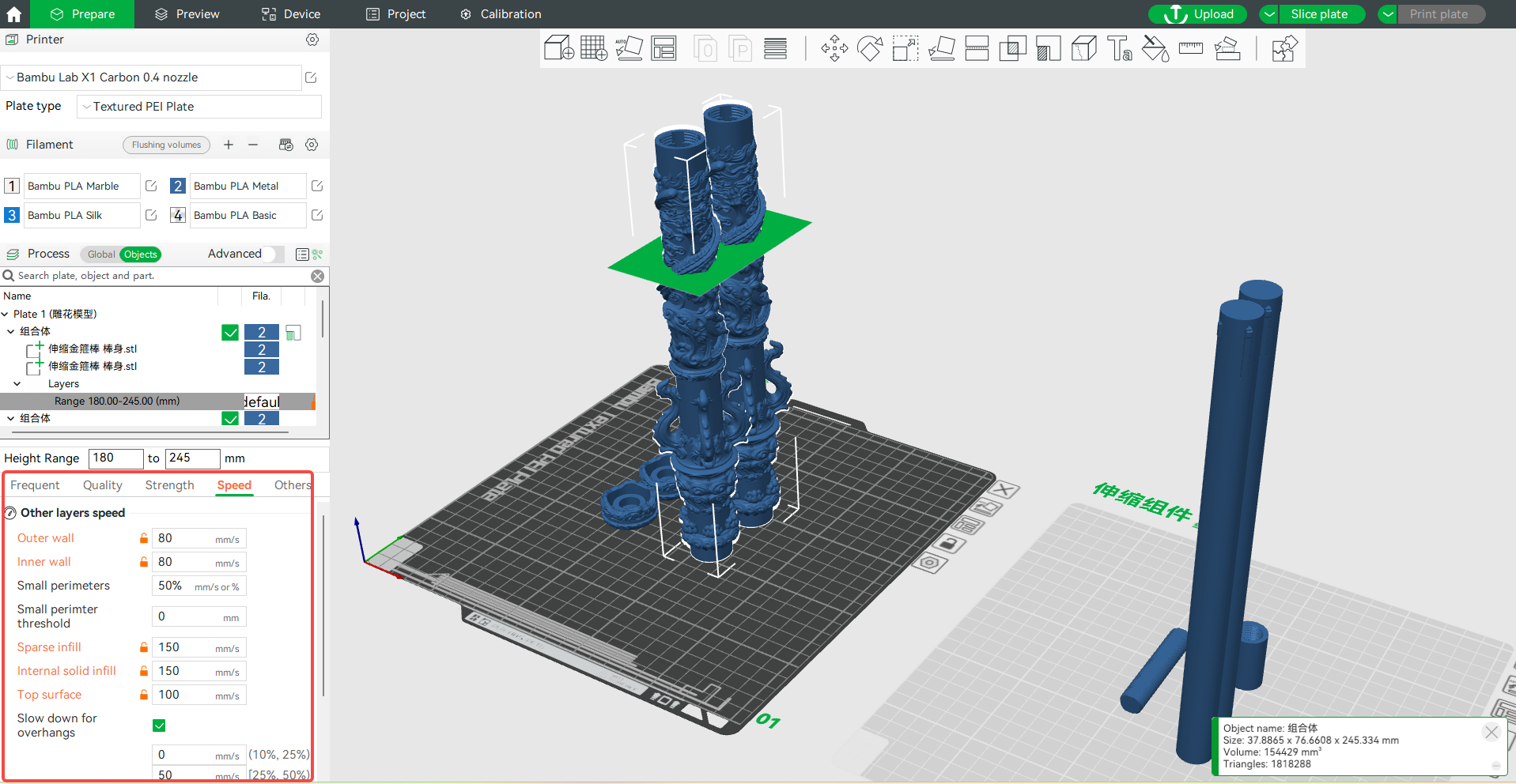Click the compare presets list icon

click(x=302, y=254)
